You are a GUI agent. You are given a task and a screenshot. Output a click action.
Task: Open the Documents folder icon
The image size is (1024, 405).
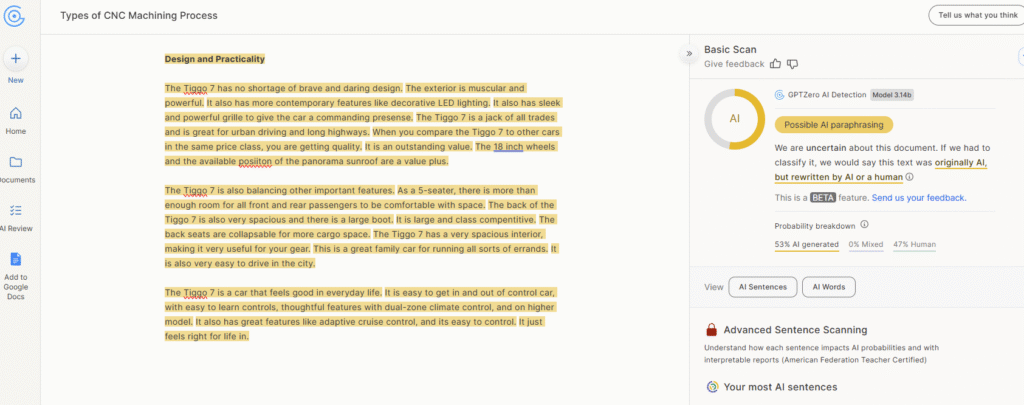(16, 162)
